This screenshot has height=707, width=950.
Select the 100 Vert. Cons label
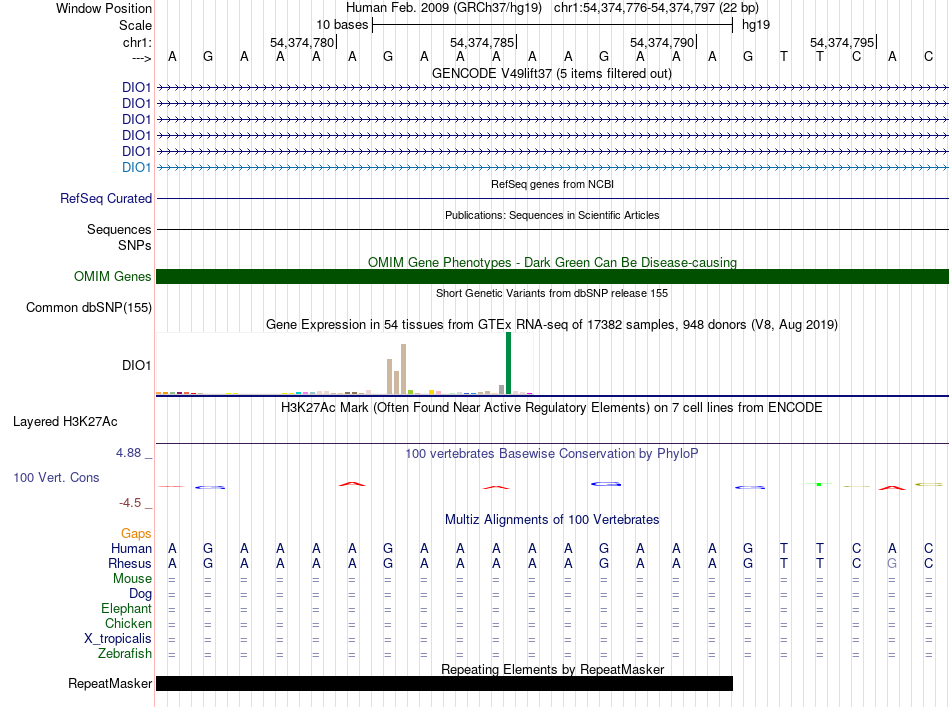pyautogui.click(x=56, y=478)
